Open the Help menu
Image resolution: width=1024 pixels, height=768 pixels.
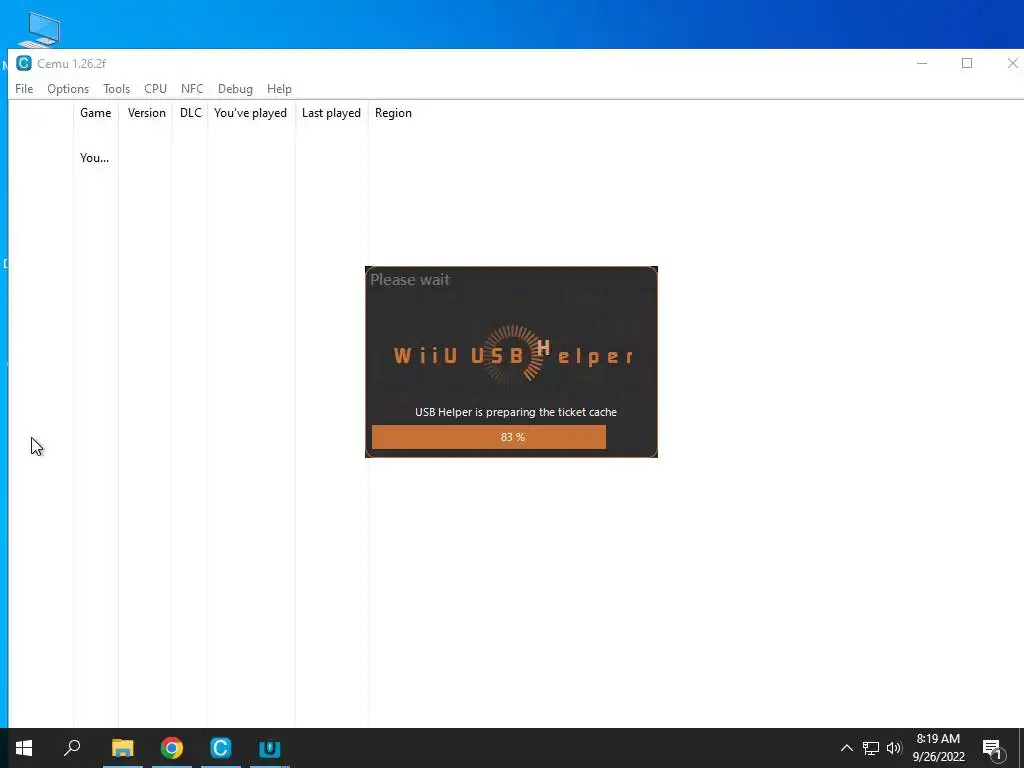click(x=279, y=89)
